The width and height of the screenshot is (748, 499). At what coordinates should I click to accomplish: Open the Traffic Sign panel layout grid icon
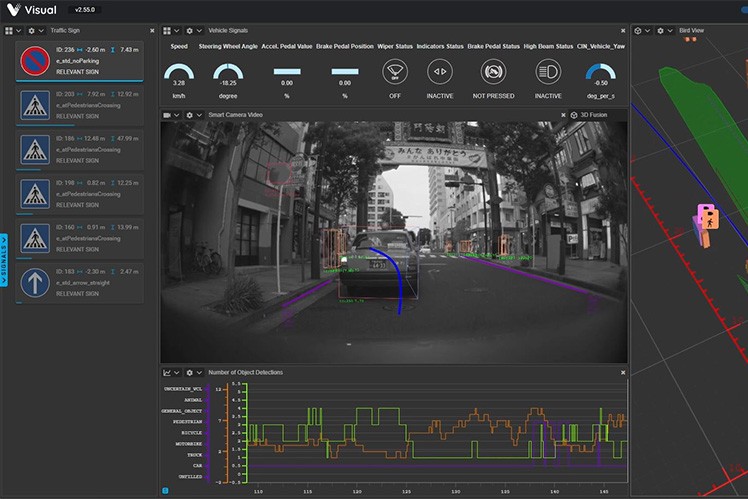pos(9,31)
